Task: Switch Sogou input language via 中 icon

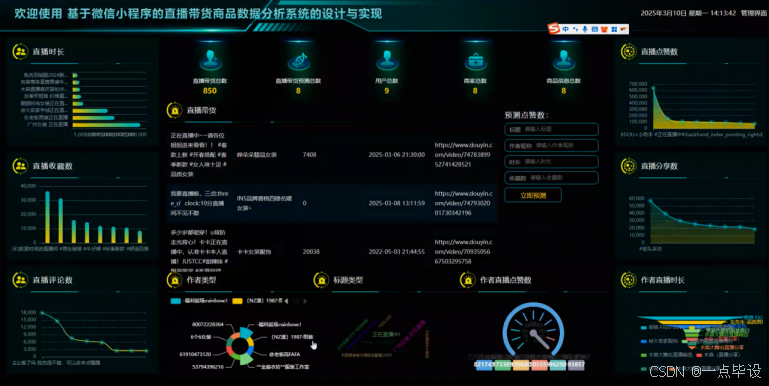Action: pyautogui.click(x=565, y=29)
